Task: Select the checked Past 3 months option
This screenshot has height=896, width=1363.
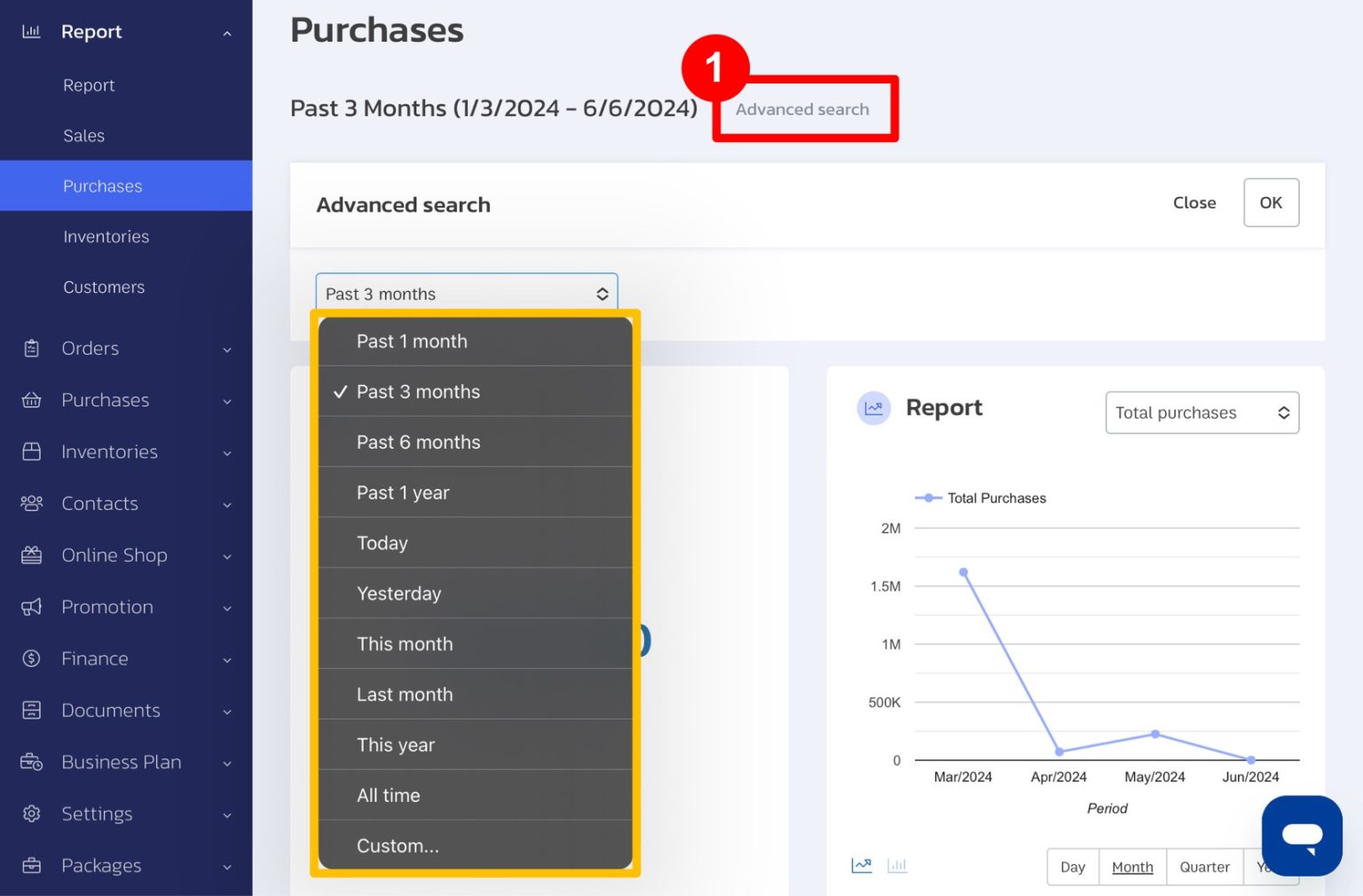Action: point(418,391)
